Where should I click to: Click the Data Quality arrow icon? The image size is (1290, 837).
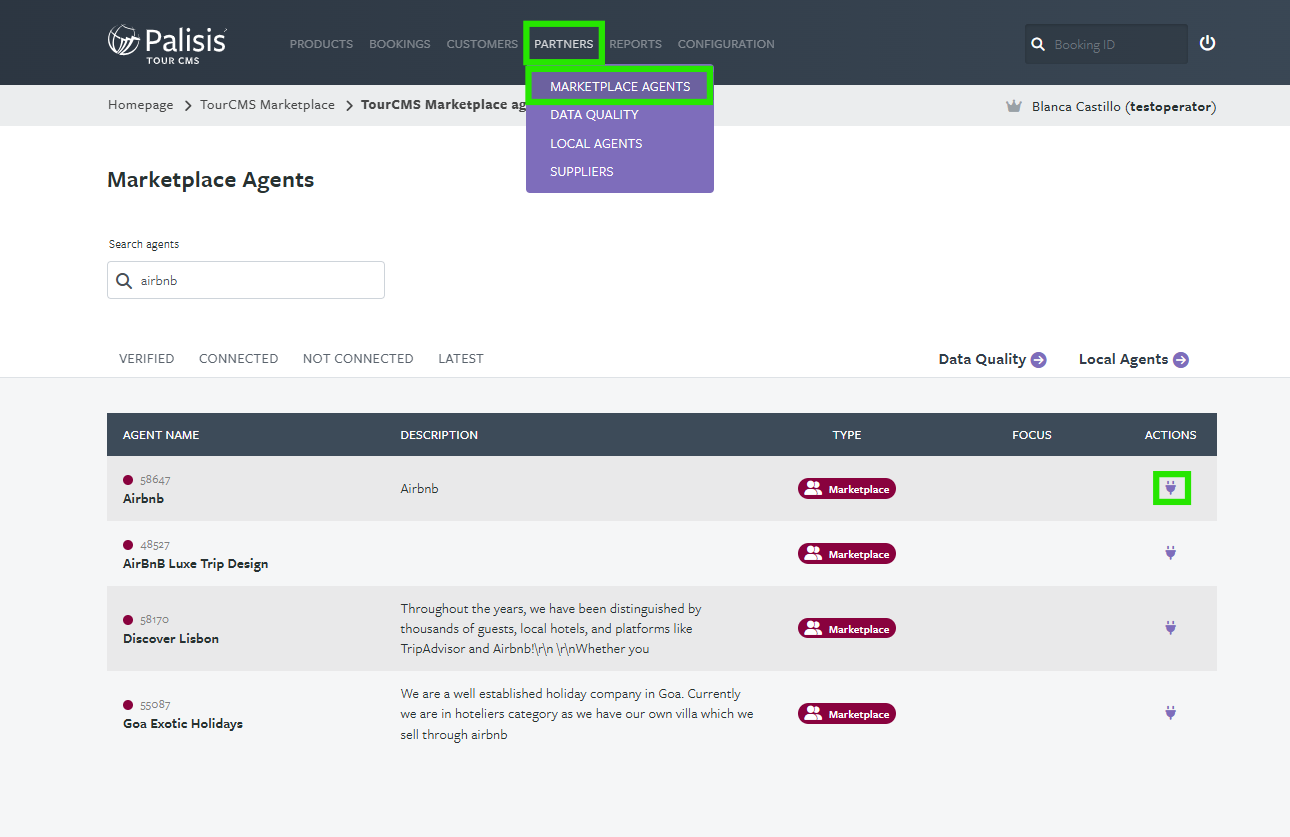[1039, 360]
